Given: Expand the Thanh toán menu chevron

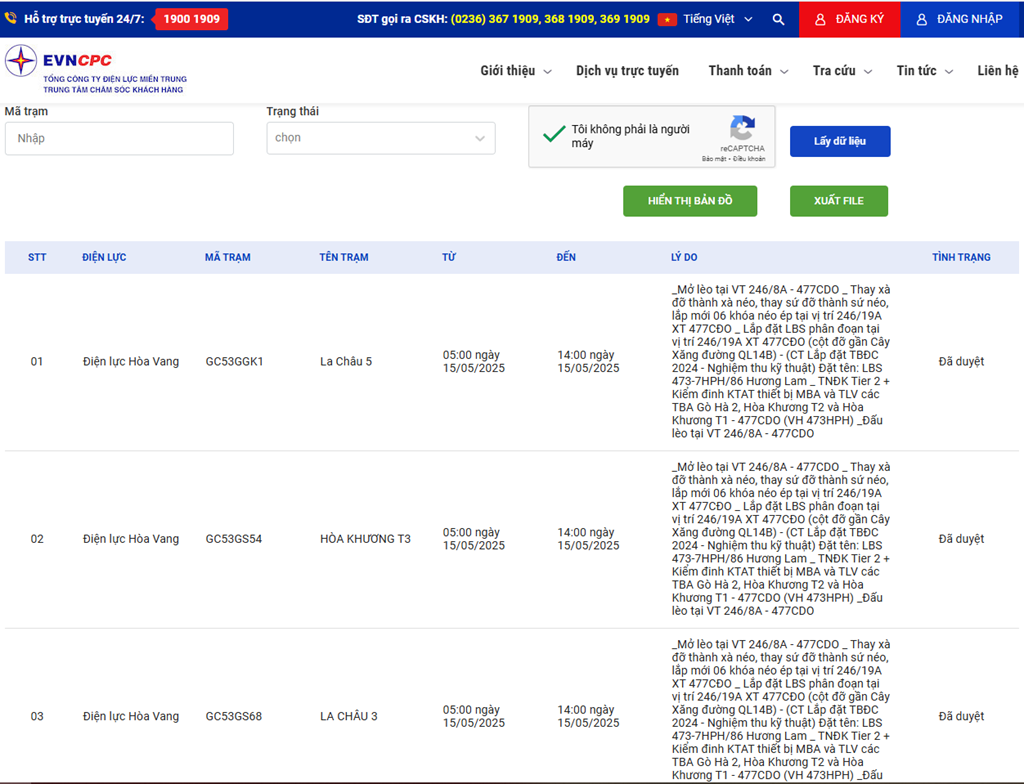Looking at the screenshot, I should [784, 71].
